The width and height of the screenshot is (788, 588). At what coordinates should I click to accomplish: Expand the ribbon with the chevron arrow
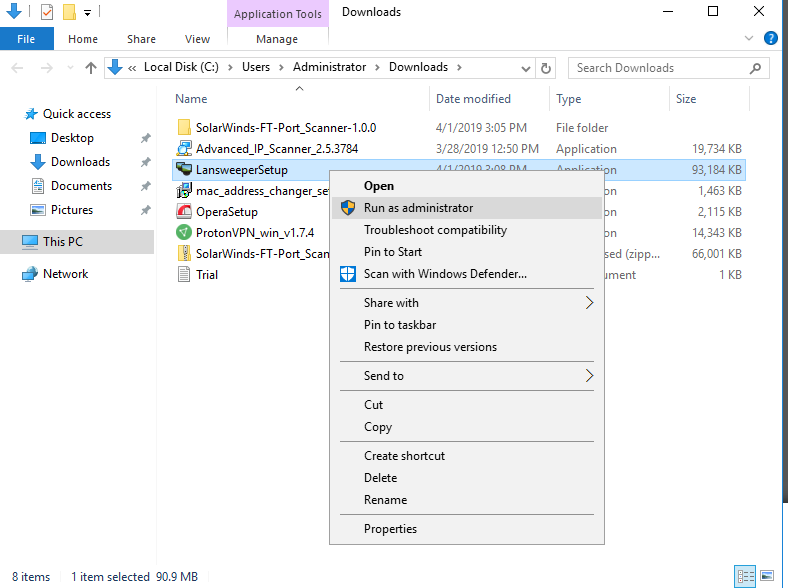749,38
